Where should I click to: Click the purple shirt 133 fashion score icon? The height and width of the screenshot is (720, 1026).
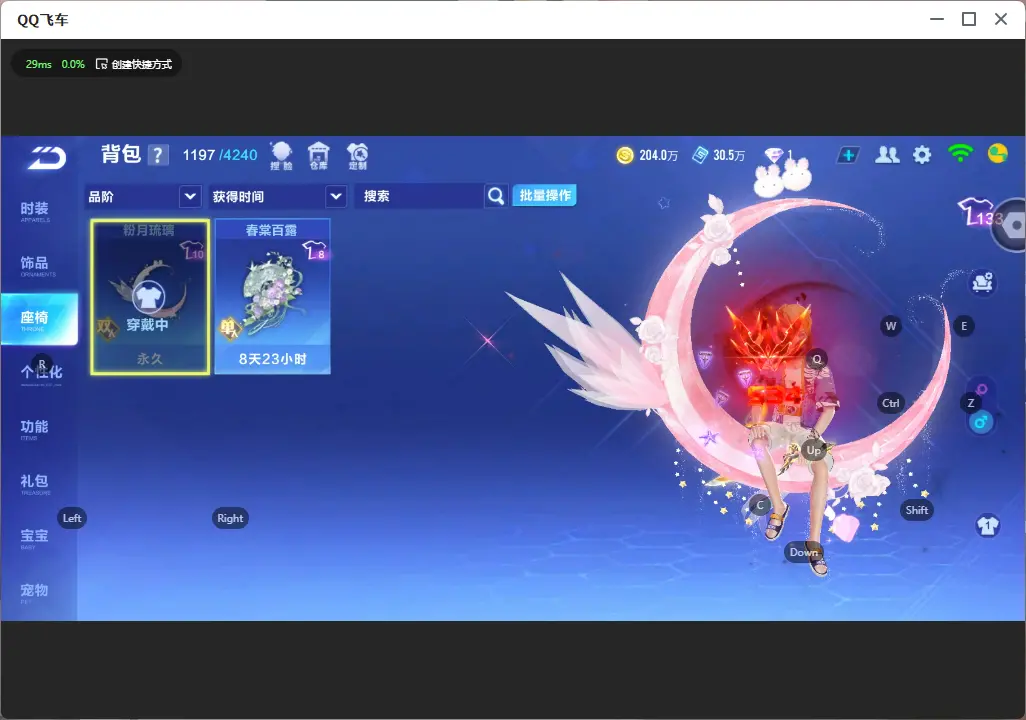pos(980,212)
